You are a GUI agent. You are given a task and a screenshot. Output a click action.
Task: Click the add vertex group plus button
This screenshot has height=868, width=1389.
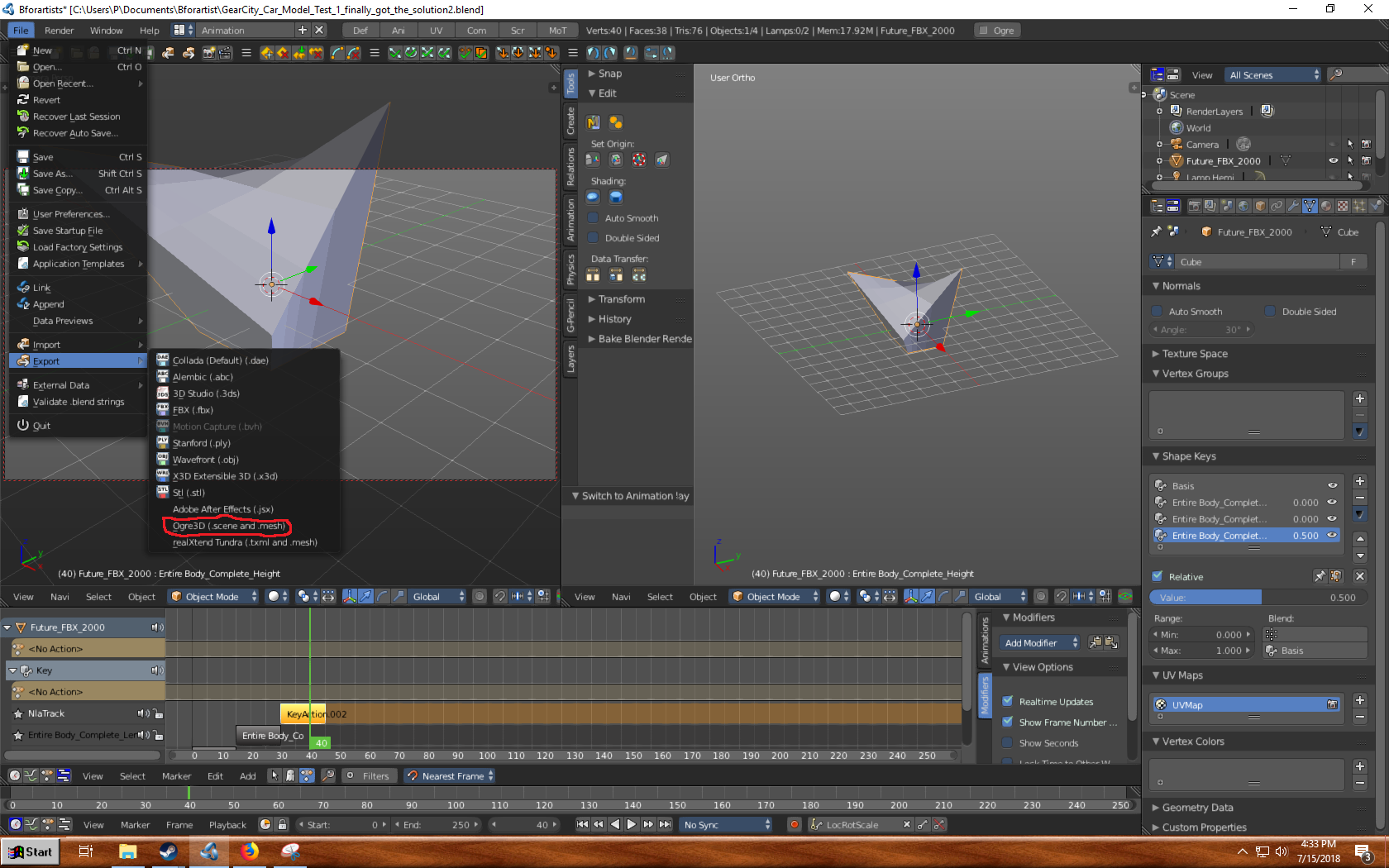coord(1359,398)
